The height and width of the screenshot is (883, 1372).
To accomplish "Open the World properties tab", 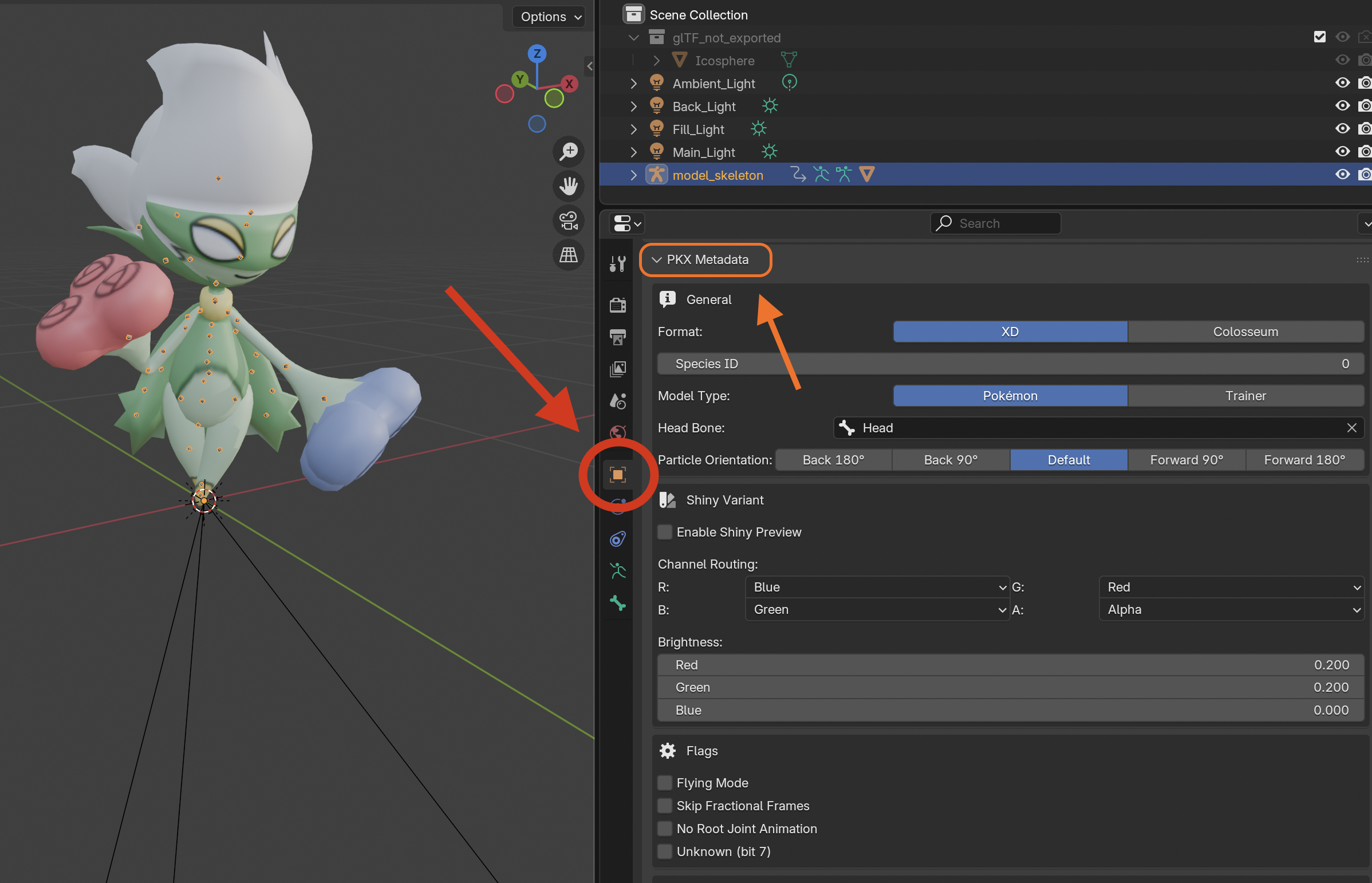I will pos(617,432).
